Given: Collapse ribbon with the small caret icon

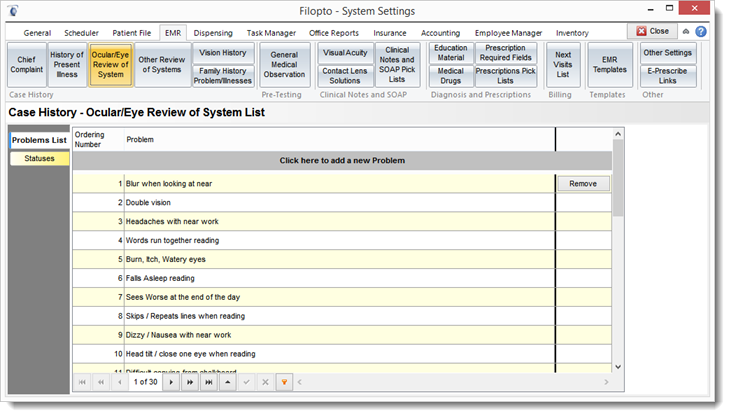Looking at the screenshot, I should [686, 31].
